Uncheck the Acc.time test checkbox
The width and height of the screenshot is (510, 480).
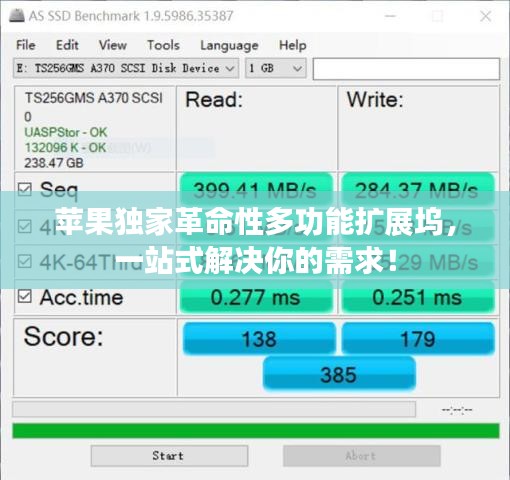25,296
